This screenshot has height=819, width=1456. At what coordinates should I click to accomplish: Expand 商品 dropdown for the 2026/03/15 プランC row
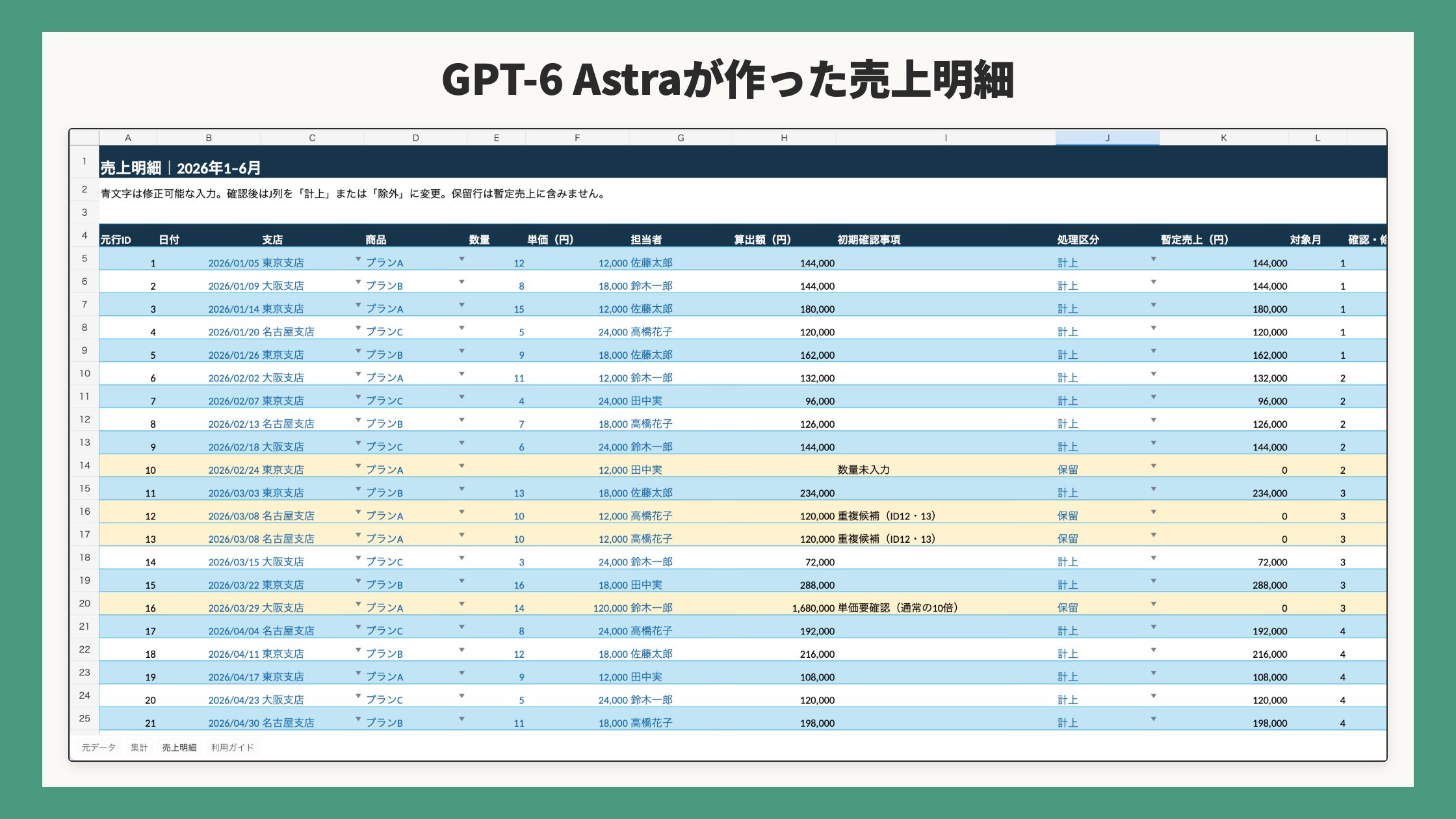coord(461,558)
